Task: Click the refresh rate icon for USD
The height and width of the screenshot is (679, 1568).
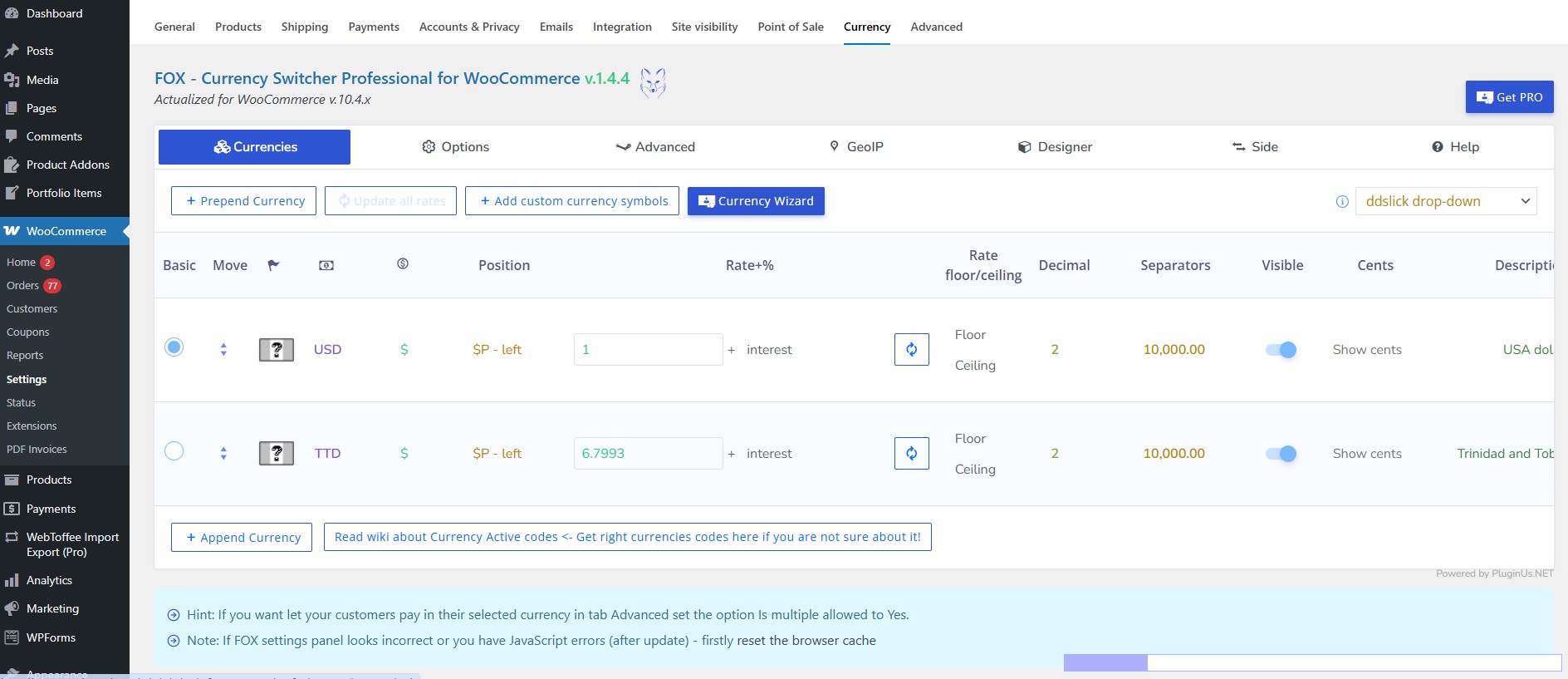Action: (911, 349)
